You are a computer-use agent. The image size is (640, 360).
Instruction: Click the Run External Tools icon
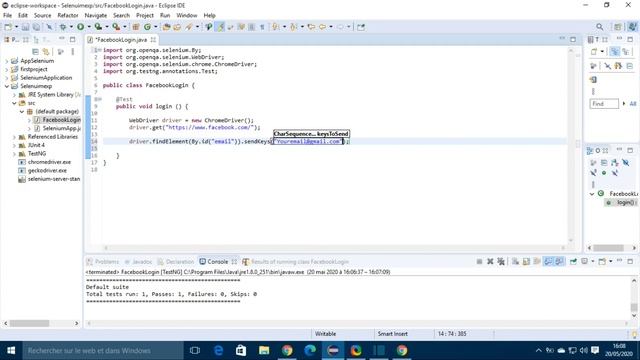point(116,27)
